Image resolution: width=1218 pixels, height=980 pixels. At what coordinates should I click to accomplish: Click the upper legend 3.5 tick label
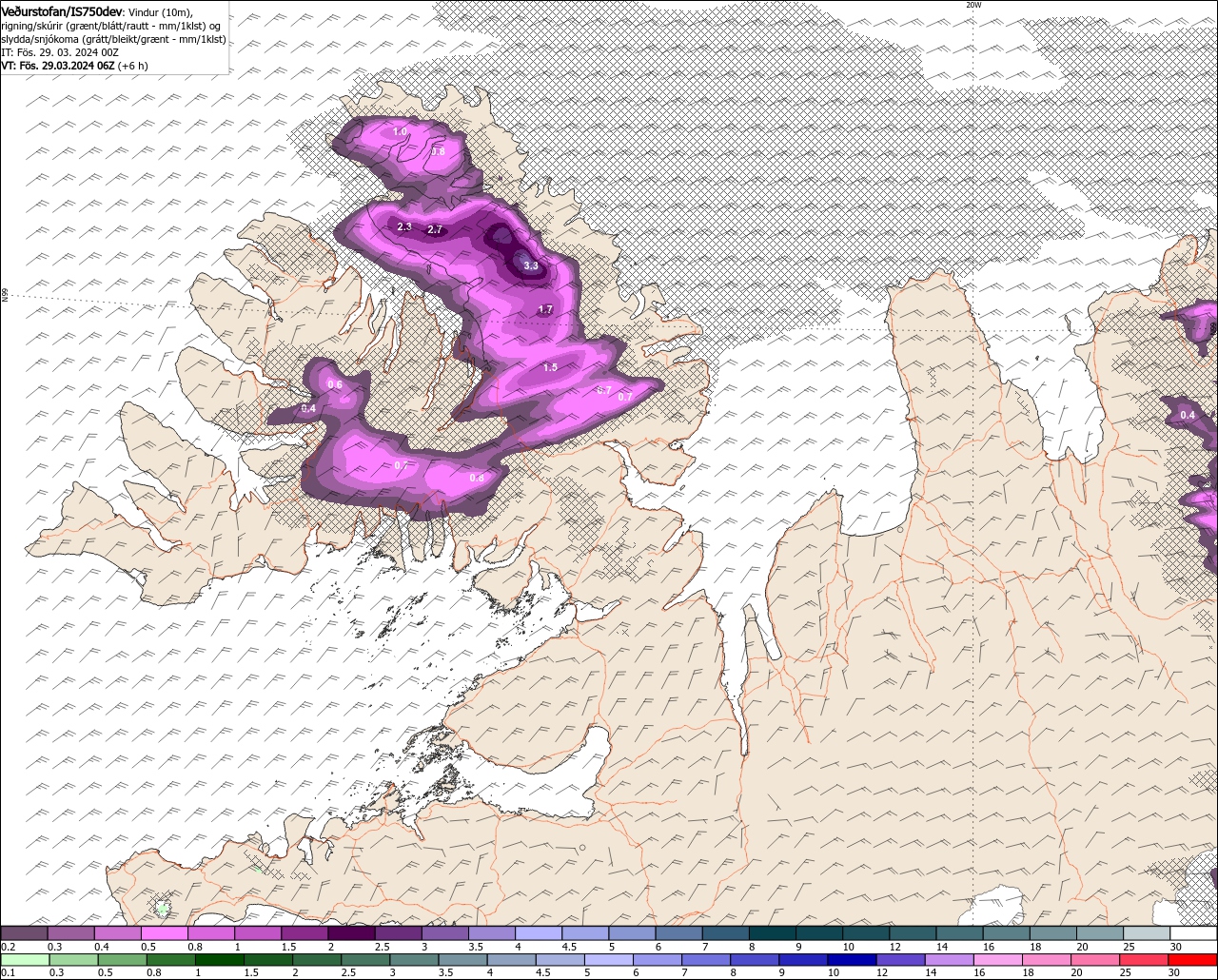[475, 947]
